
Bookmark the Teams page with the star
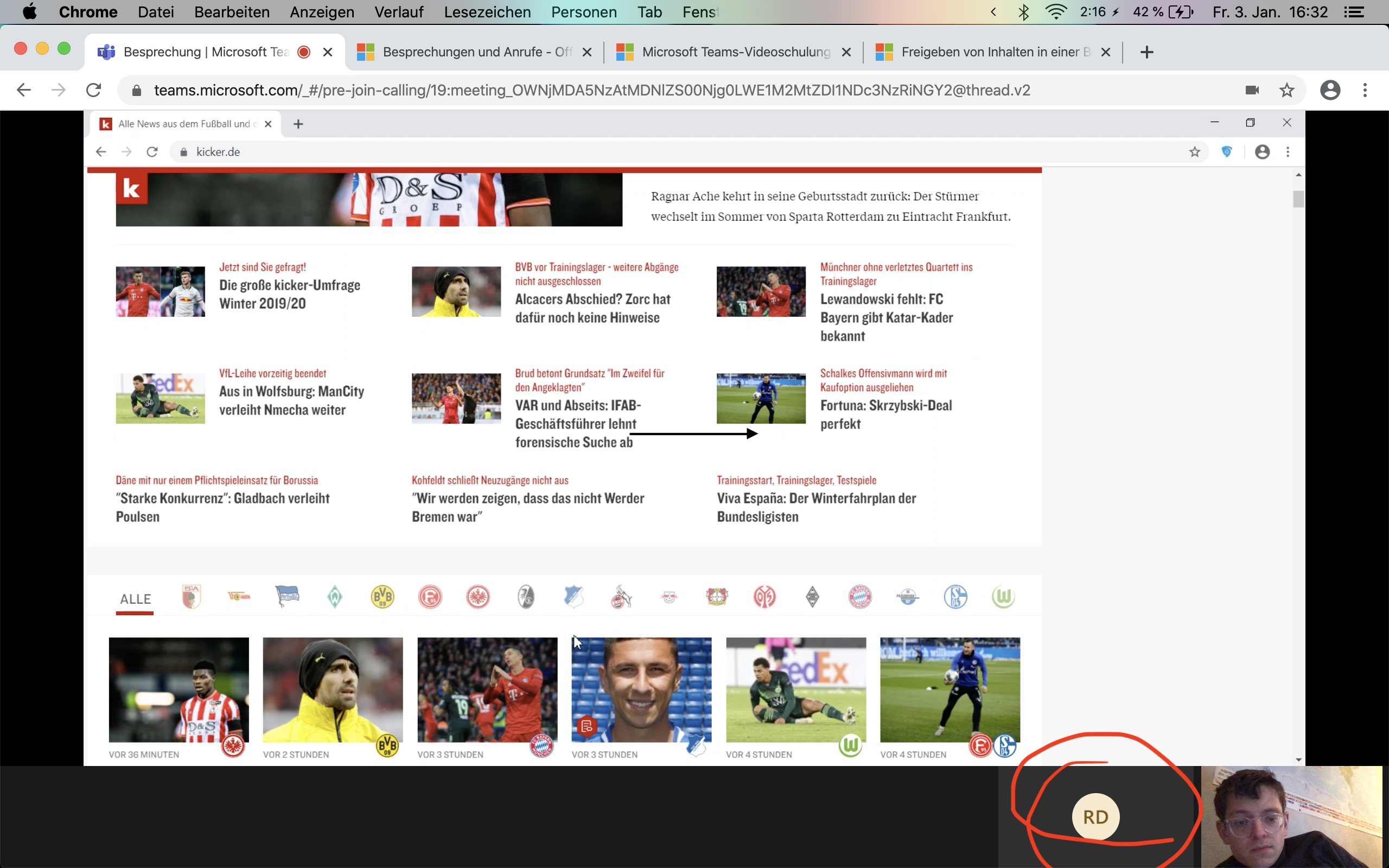point(1287,90)
